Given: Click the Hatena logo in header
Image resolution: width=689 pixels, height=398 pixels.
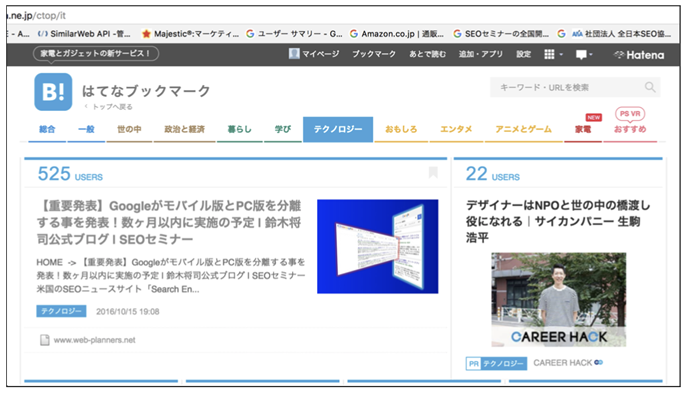Looking at the screenshot, I should [639, 54].
